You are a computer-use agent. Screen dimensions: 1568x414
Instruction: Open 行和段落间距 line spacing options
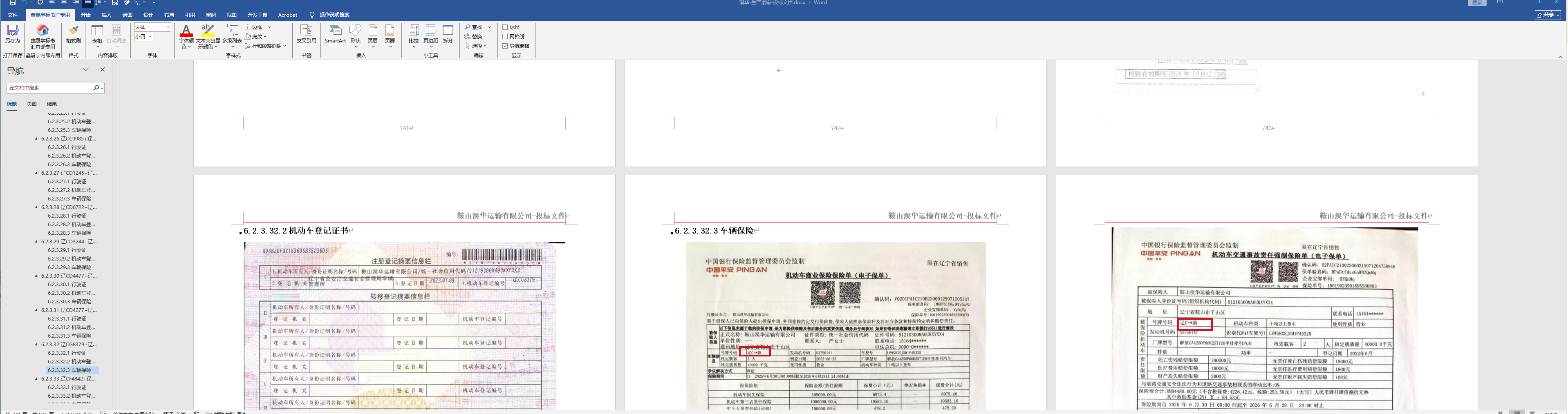(265, 46)
